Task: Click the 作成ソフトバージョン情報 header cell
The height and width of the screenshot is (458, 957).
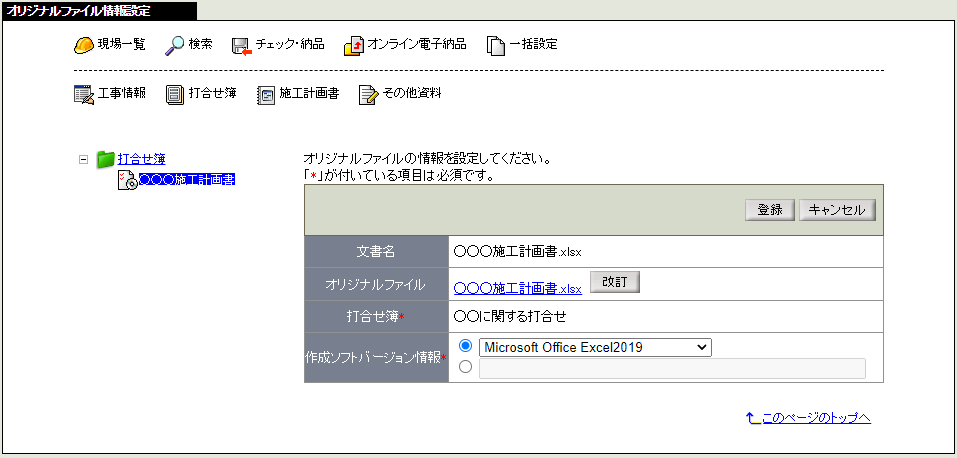Action: (x=376, y=358)
